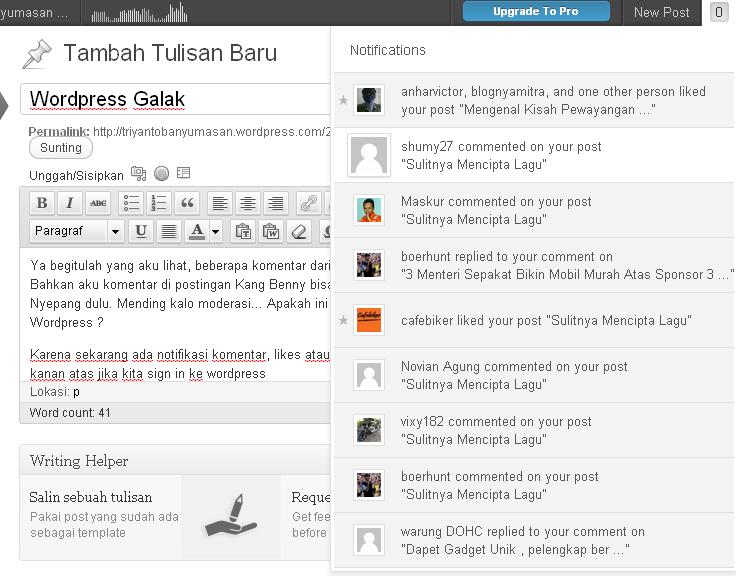Paste as plain text

242,231
